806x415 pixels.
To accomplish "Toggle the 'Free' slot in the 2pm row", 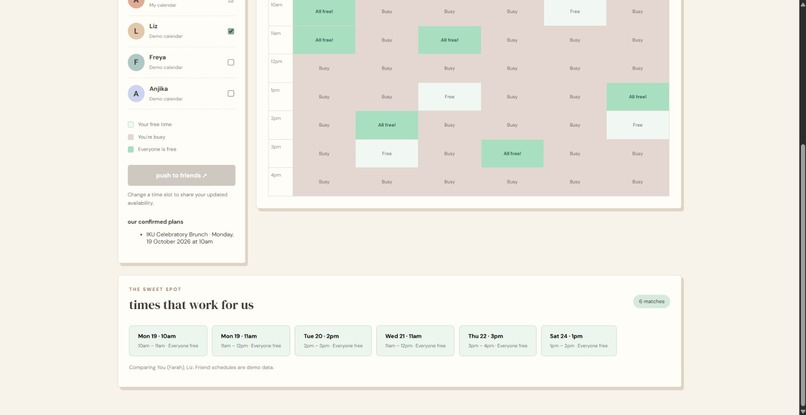I will (637, 125).
